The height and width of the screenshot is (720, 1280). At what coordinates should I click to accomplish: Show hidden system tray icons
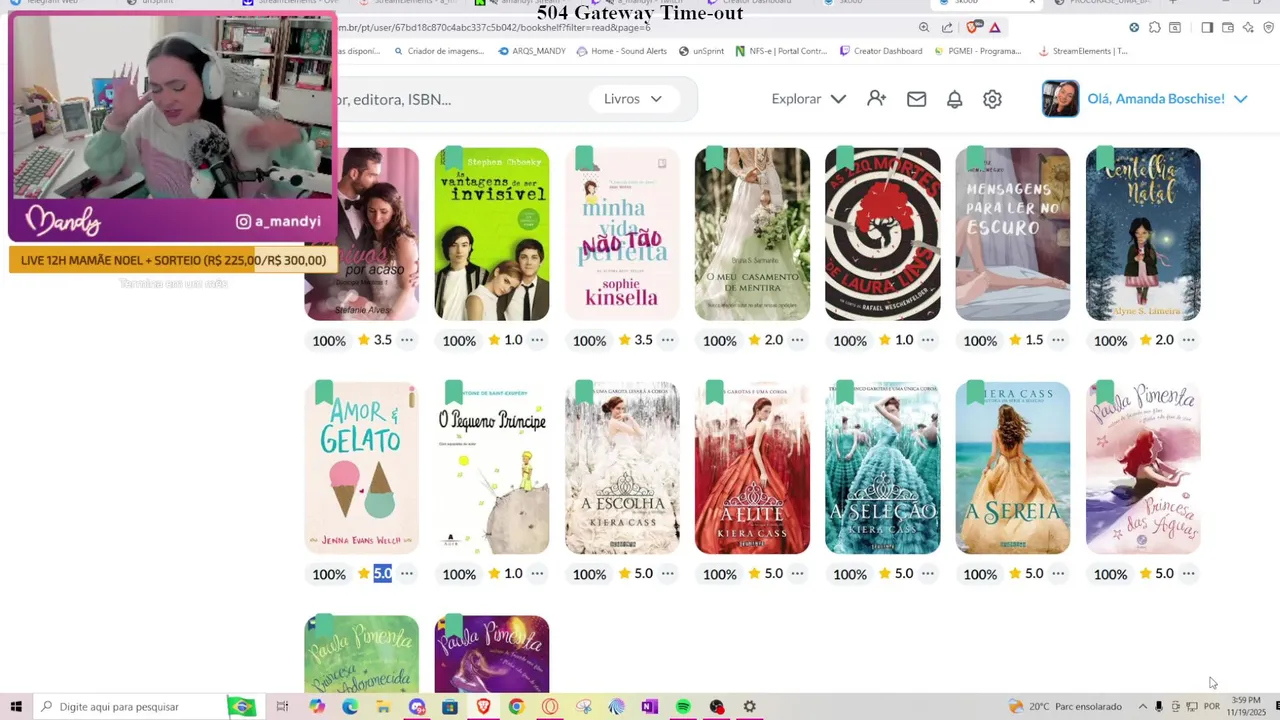tap(1142, 707)
